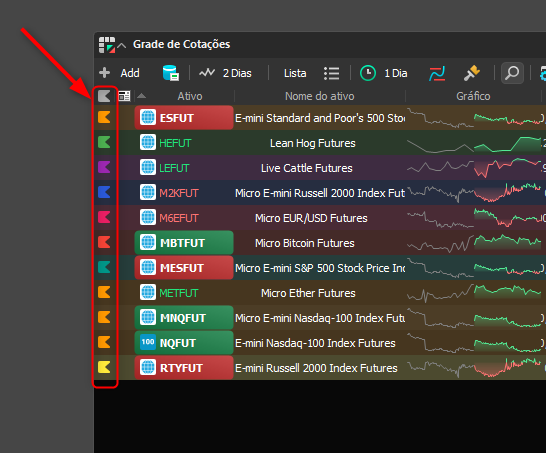Select the NQFUT ticker cell
The height and width of the screenshot is (453, 546).
point(184,343)
